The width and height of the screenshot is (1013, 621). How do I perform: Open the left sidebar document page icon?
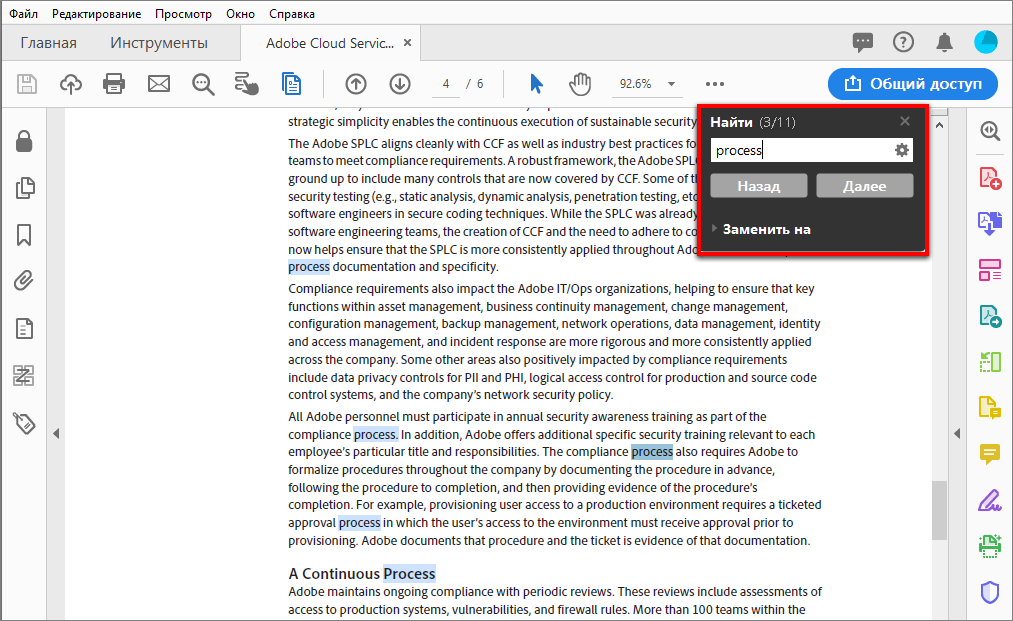click(x=24, y=328)
